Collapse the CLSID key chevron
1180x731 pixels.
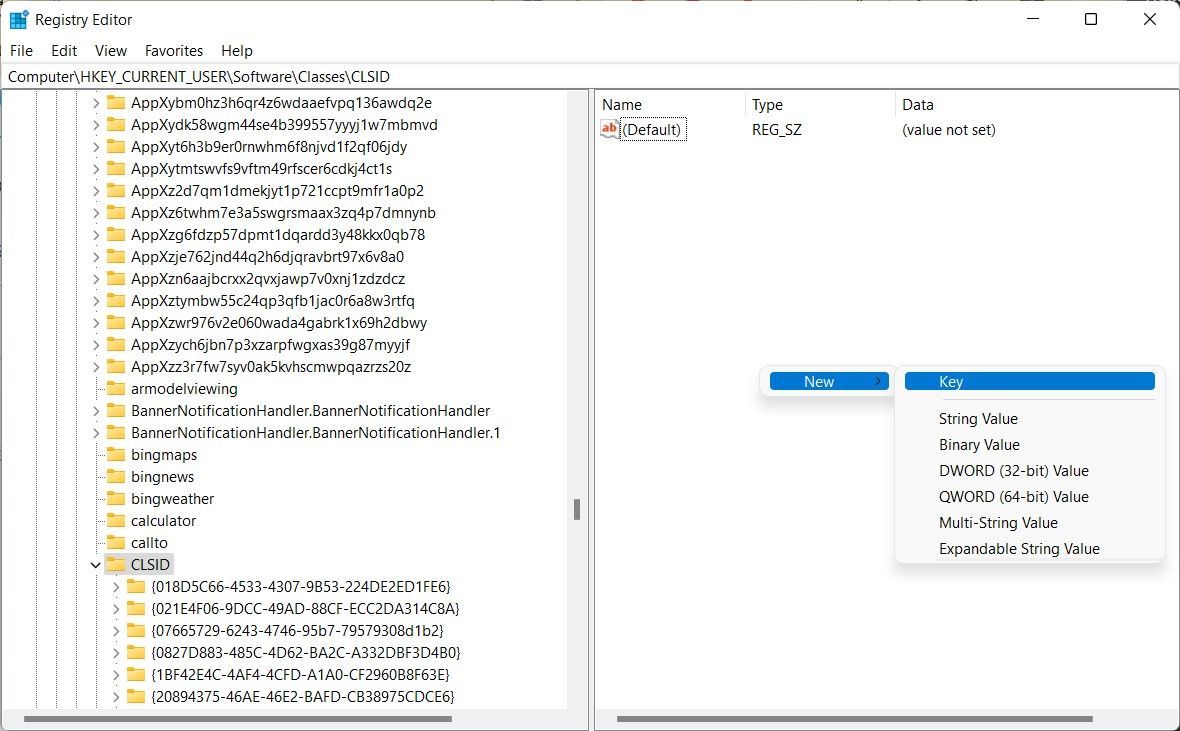tap(95, 564)
